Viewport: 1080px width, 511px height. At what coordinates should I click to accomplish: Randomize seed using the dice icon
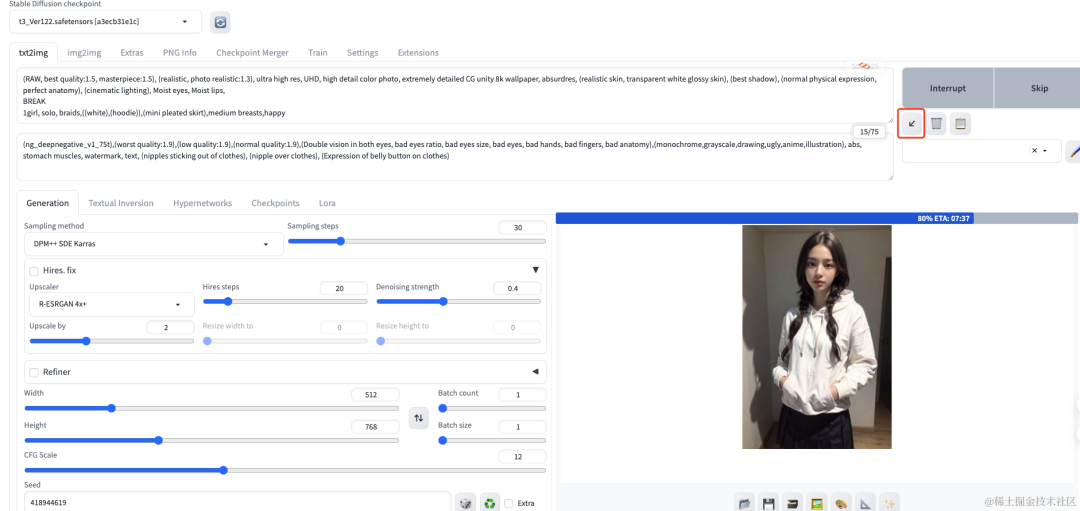pyautogui.click(x=466, y=503)
